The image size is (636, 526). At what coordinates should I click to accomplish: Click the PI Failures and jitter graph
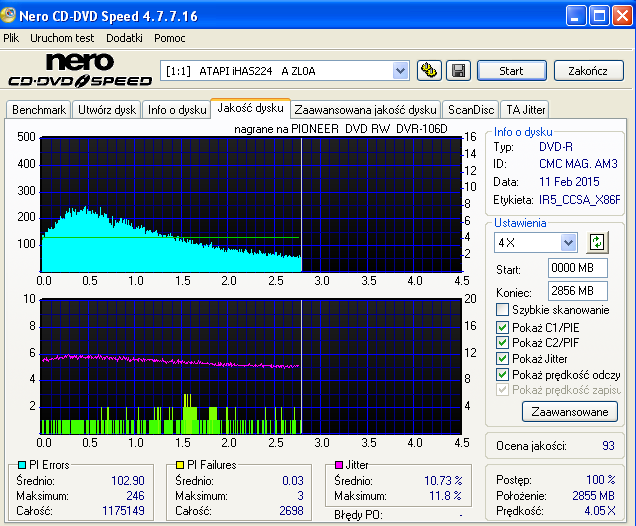[251, 367]
